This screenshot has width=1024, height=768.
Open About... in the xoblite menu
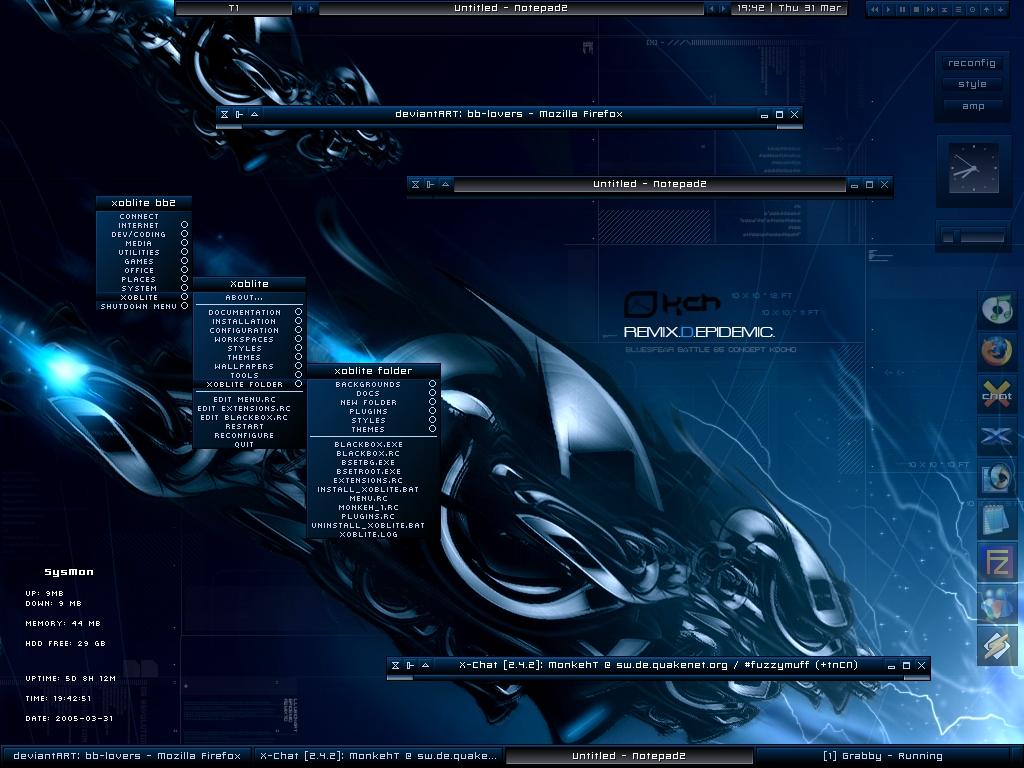click(x=249, y=297)
